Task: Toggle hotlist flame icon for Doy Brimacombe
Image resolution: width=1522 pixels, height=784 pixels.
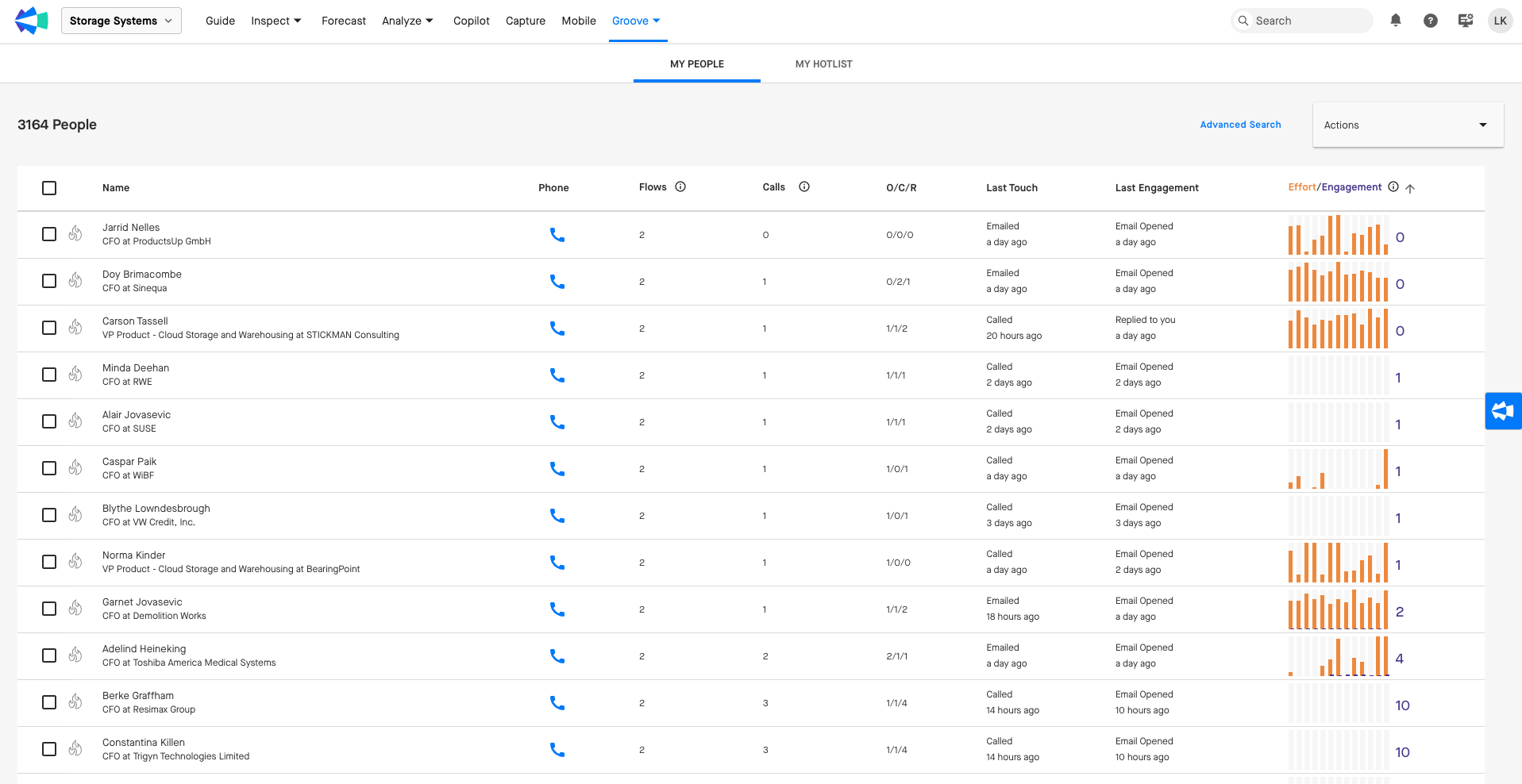Action: click(x=75, y=281)
